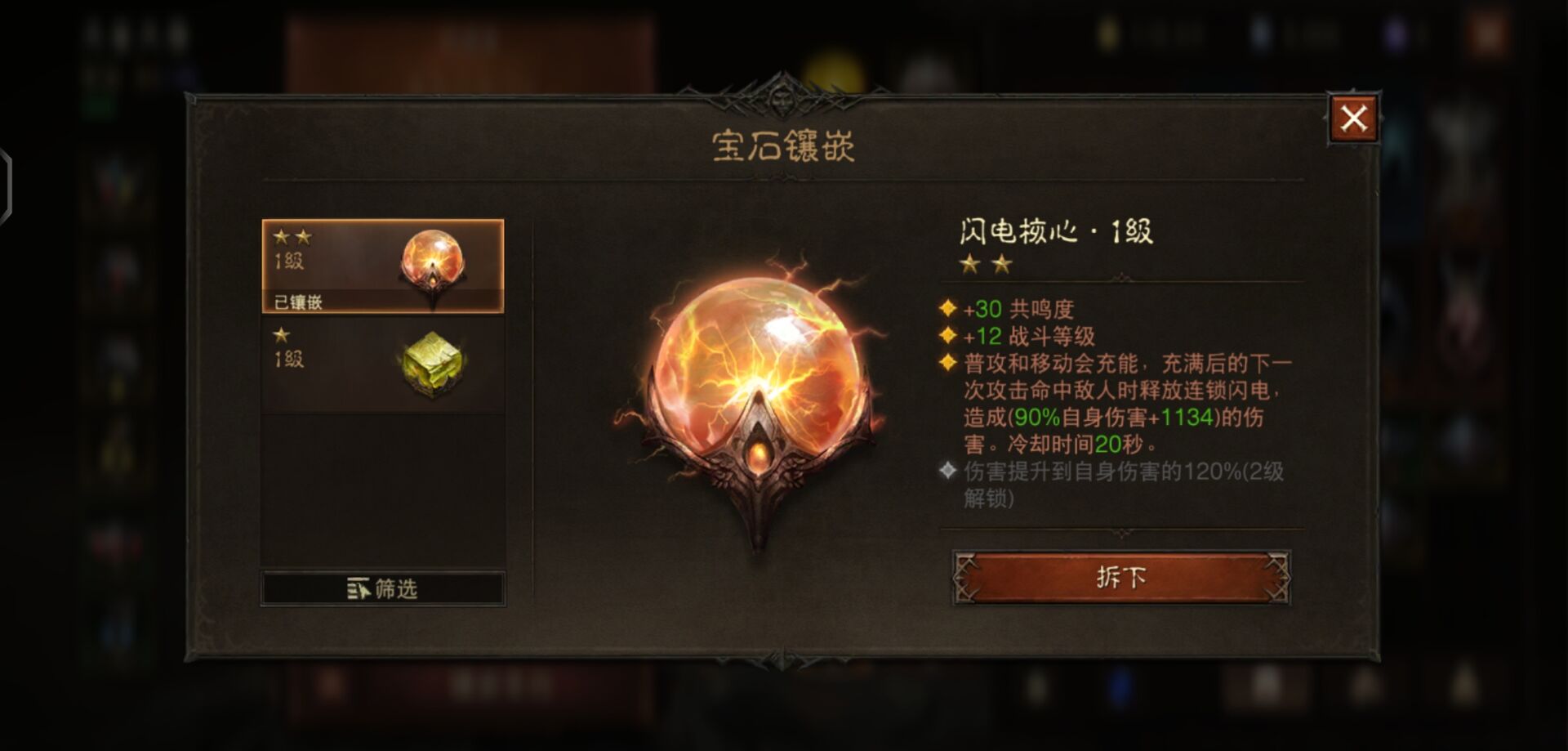Click the diamond bullet next to 共鸣度

coord(947,308)
